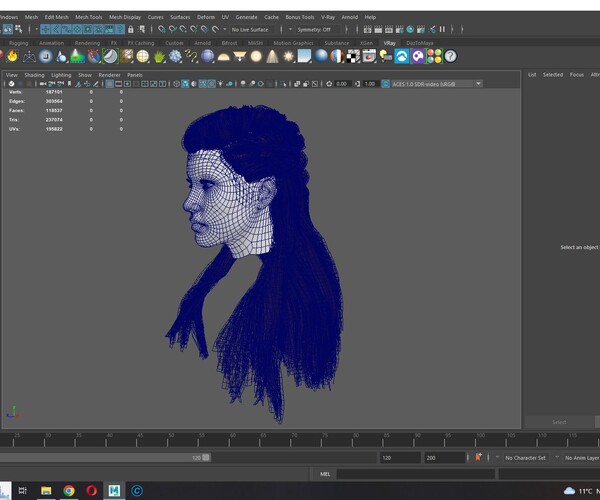The image size is (600, 500).
Task: Open the viewport Panels menu
Action: coord(135,75)
